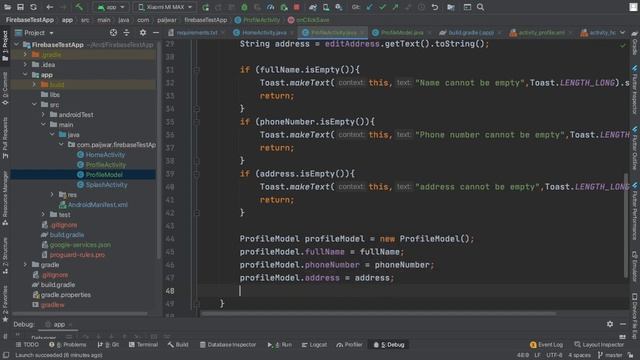Click the red Stop icon
This screenshot has width=640, height=360.
tap(297, 7)
